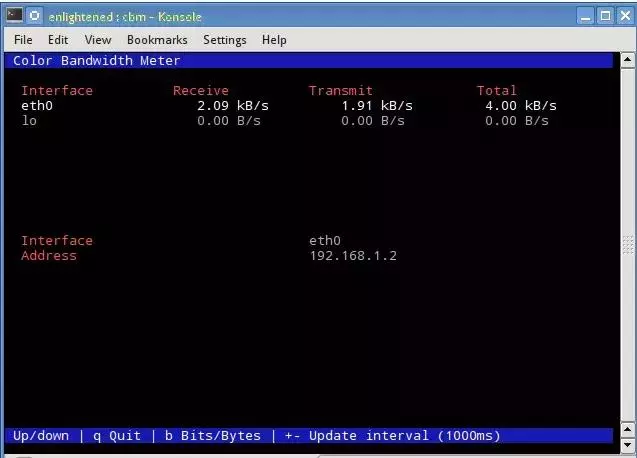Image resolution: width=637 pixels, height=458 pixels.
Task: Click the Address label in details
Action: pos(49,256)
